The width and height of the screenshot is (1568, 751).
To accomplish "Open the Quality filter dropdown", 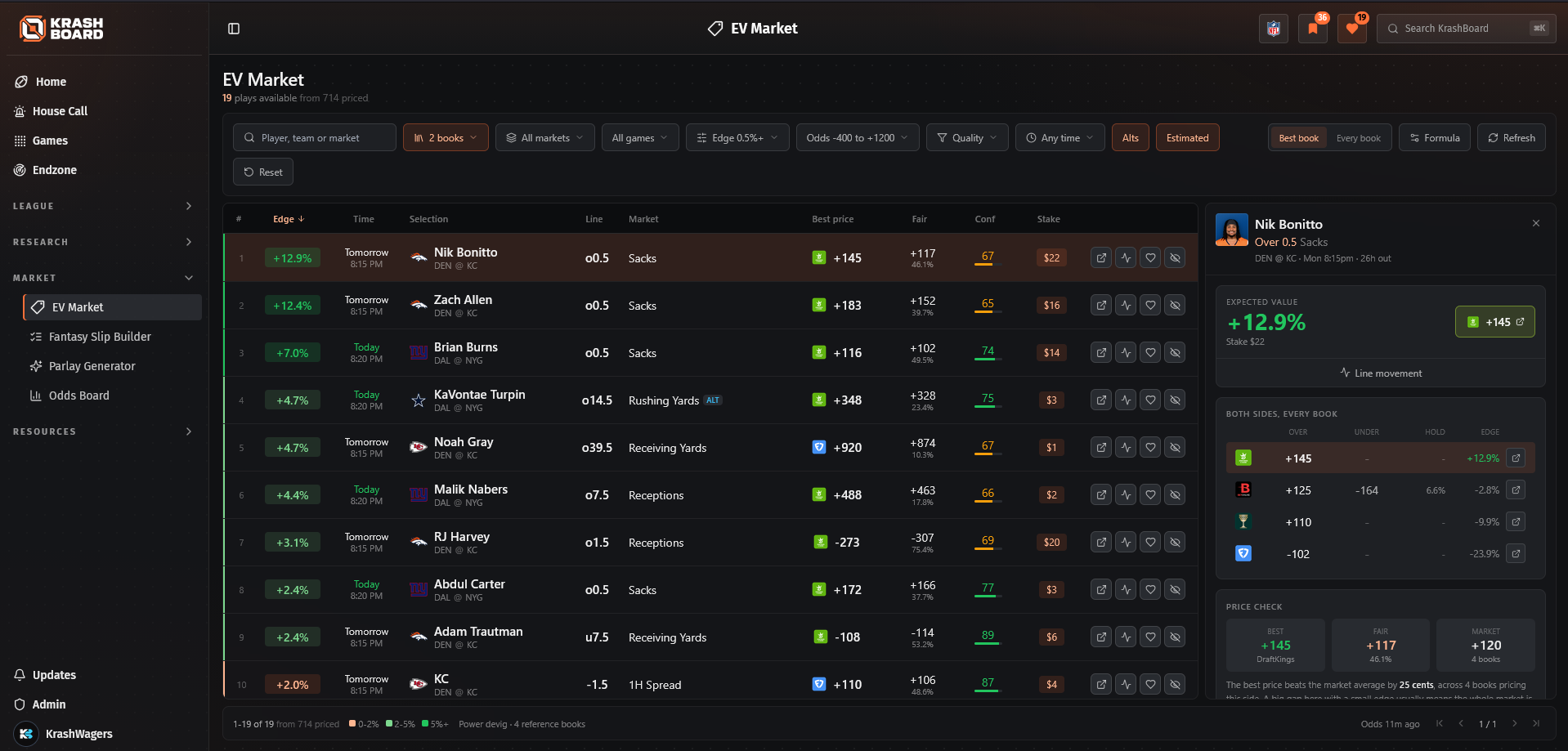I will (967, 138).
